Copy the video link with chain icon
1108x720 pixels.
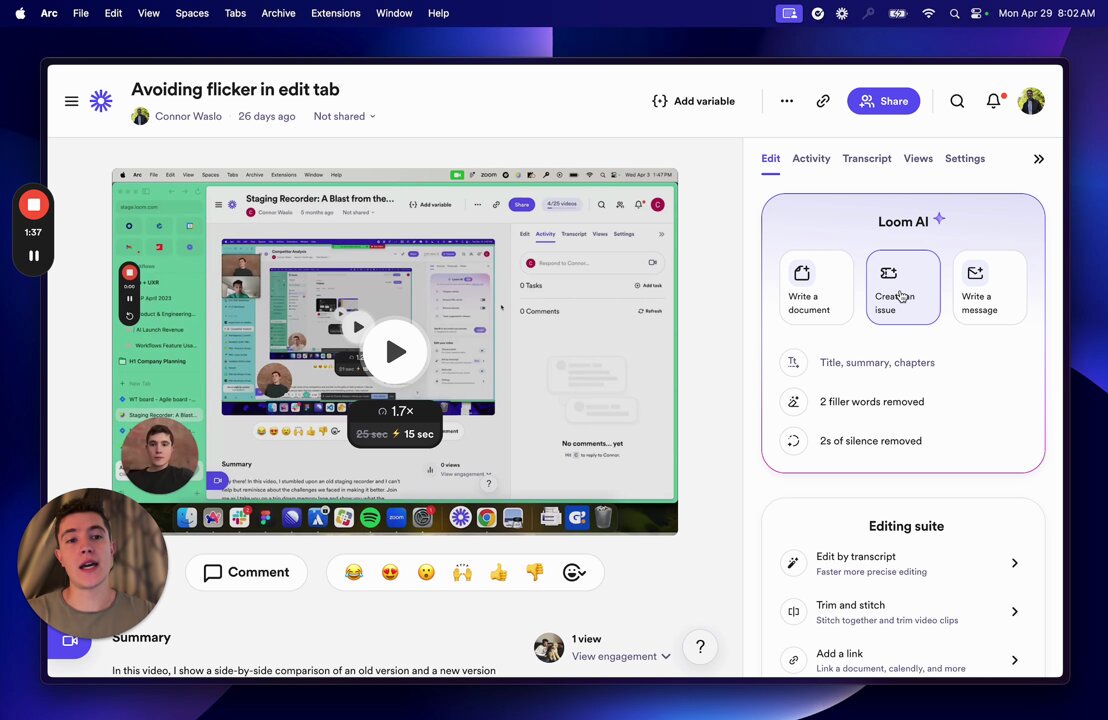point(823,101)
